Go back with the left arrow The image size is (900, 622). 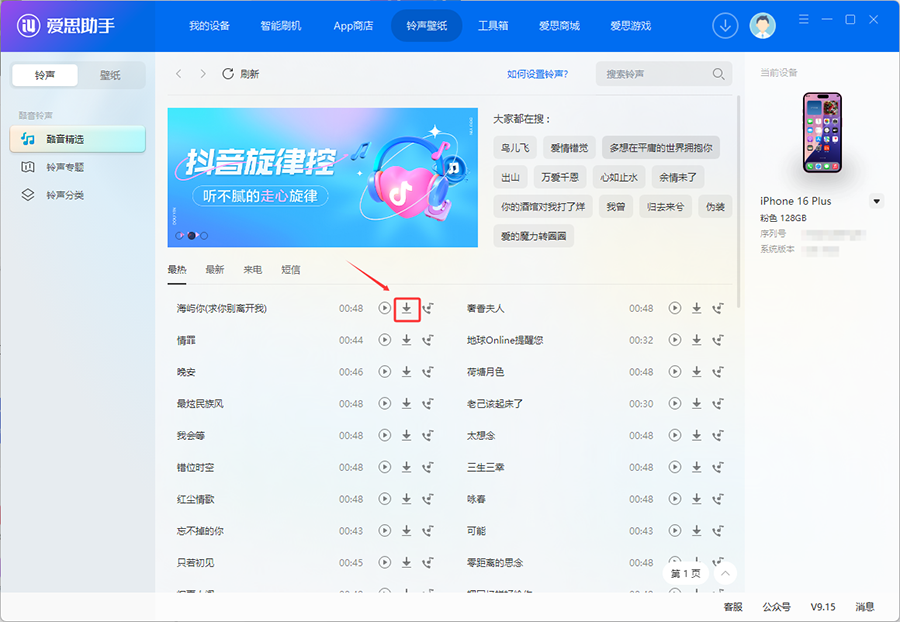[179, 73]
